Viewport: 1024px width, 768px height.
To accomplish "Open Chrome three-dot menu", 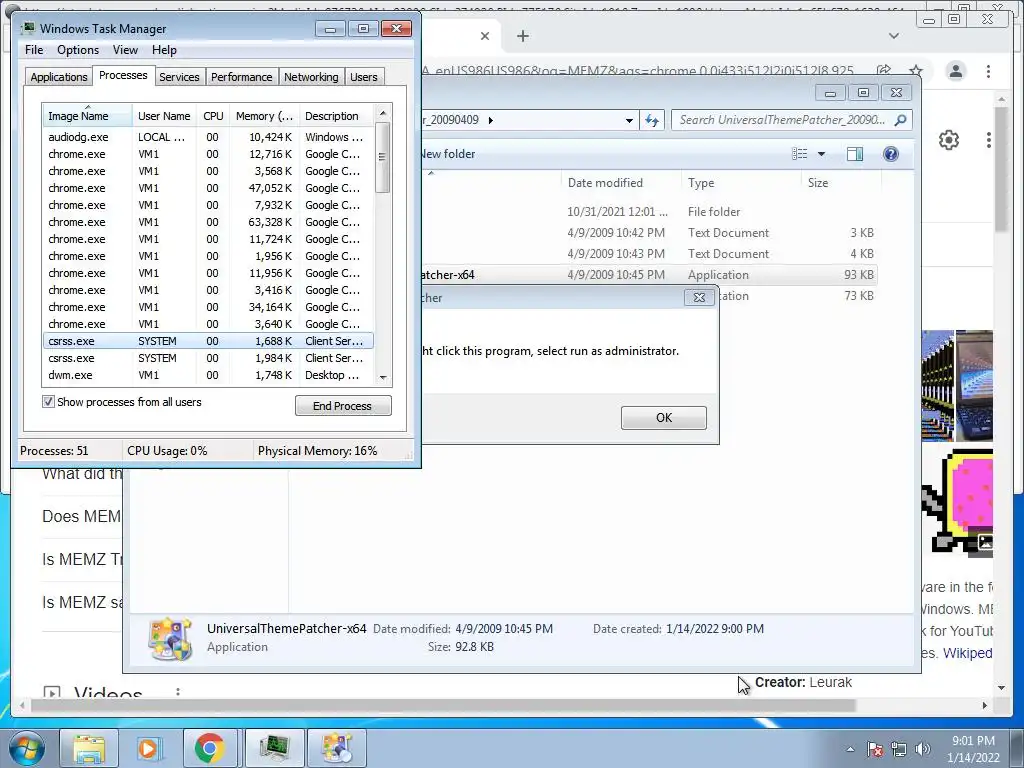I will click(988, 71).
